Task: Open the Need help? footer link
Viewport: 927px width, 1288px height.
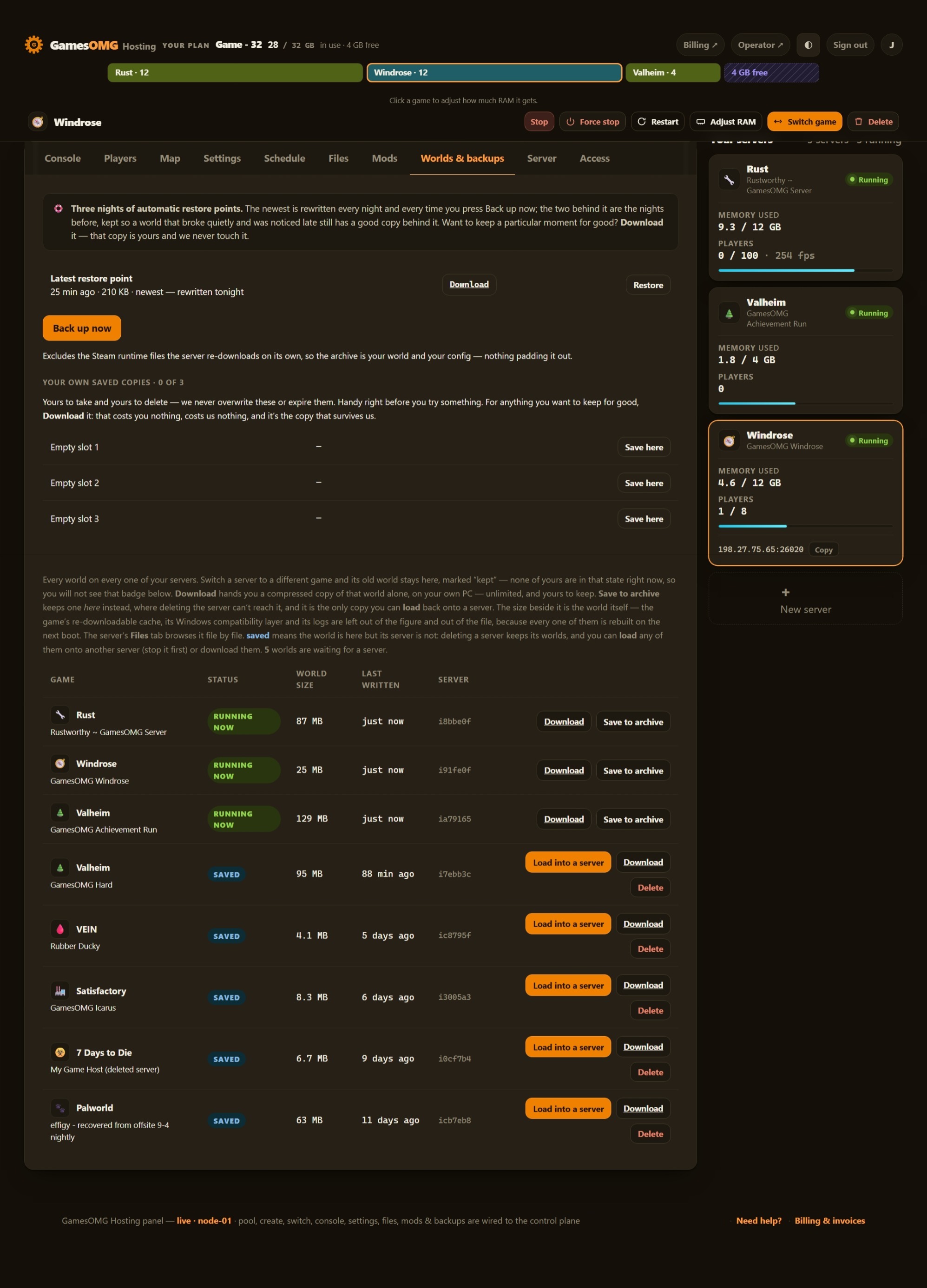Action: (x=759, y=1221)
